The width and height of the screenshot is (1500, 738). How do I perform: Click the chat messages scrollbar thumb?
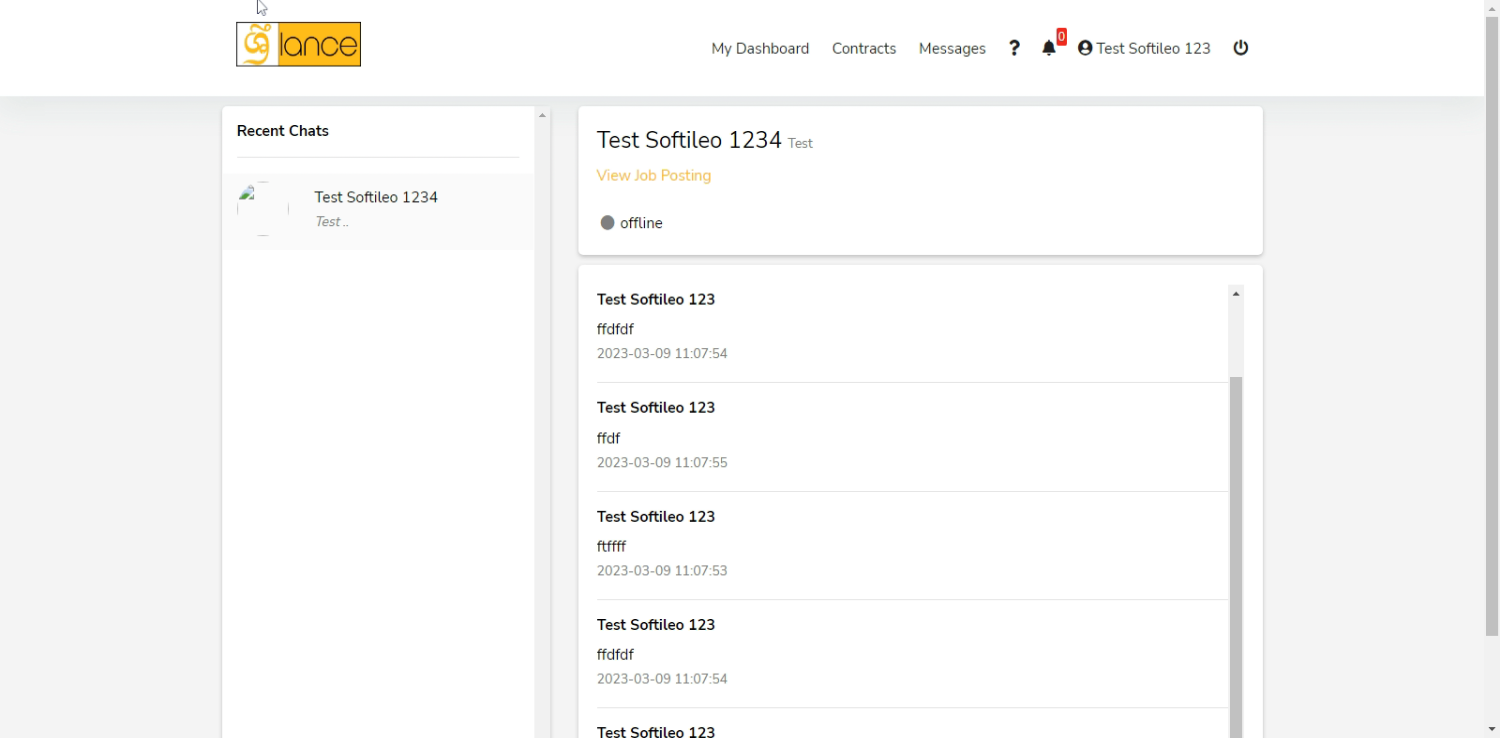1236,550
